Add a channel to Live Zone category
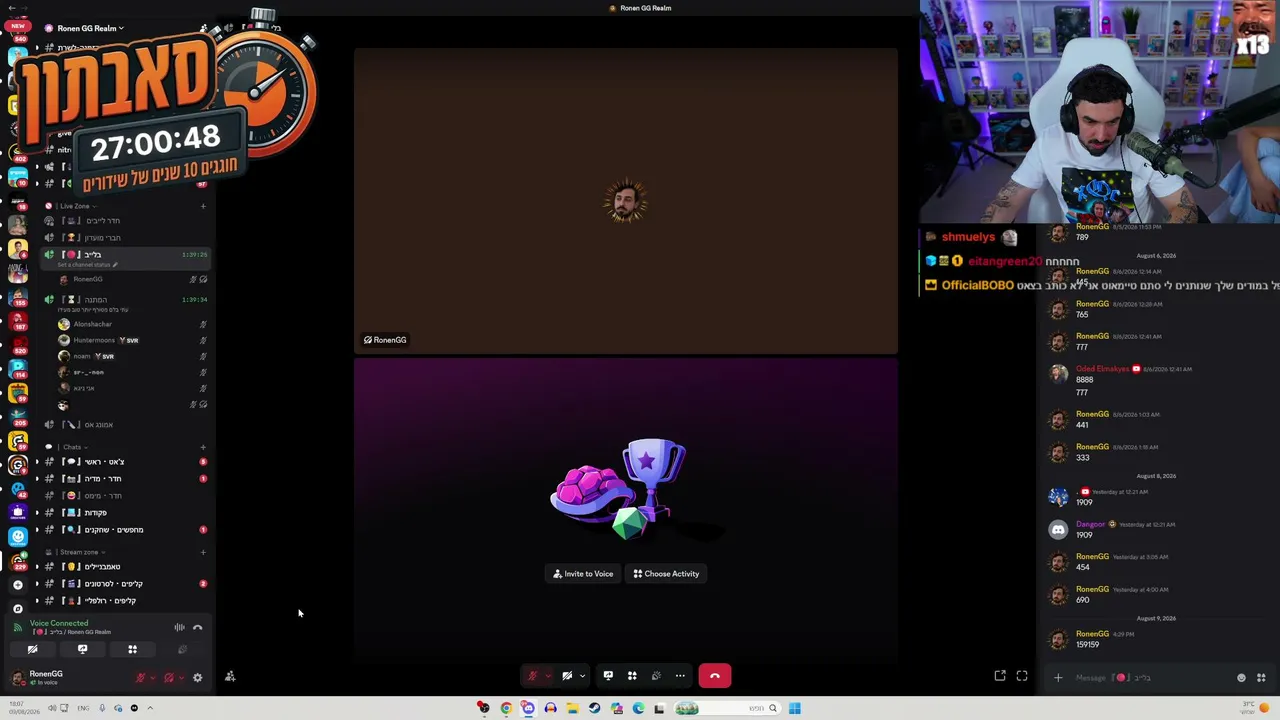Viewport: 1280px width, 720px height. tap(203, 206)
